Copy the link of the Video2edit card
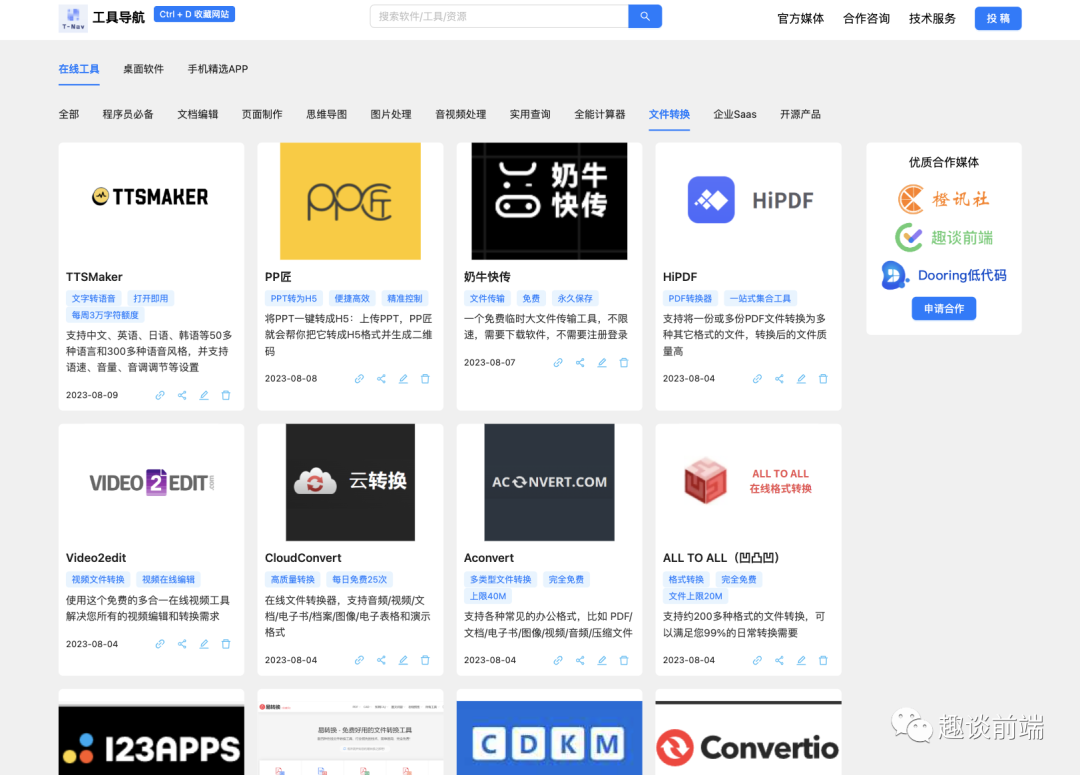 click(x=160, y=644)
